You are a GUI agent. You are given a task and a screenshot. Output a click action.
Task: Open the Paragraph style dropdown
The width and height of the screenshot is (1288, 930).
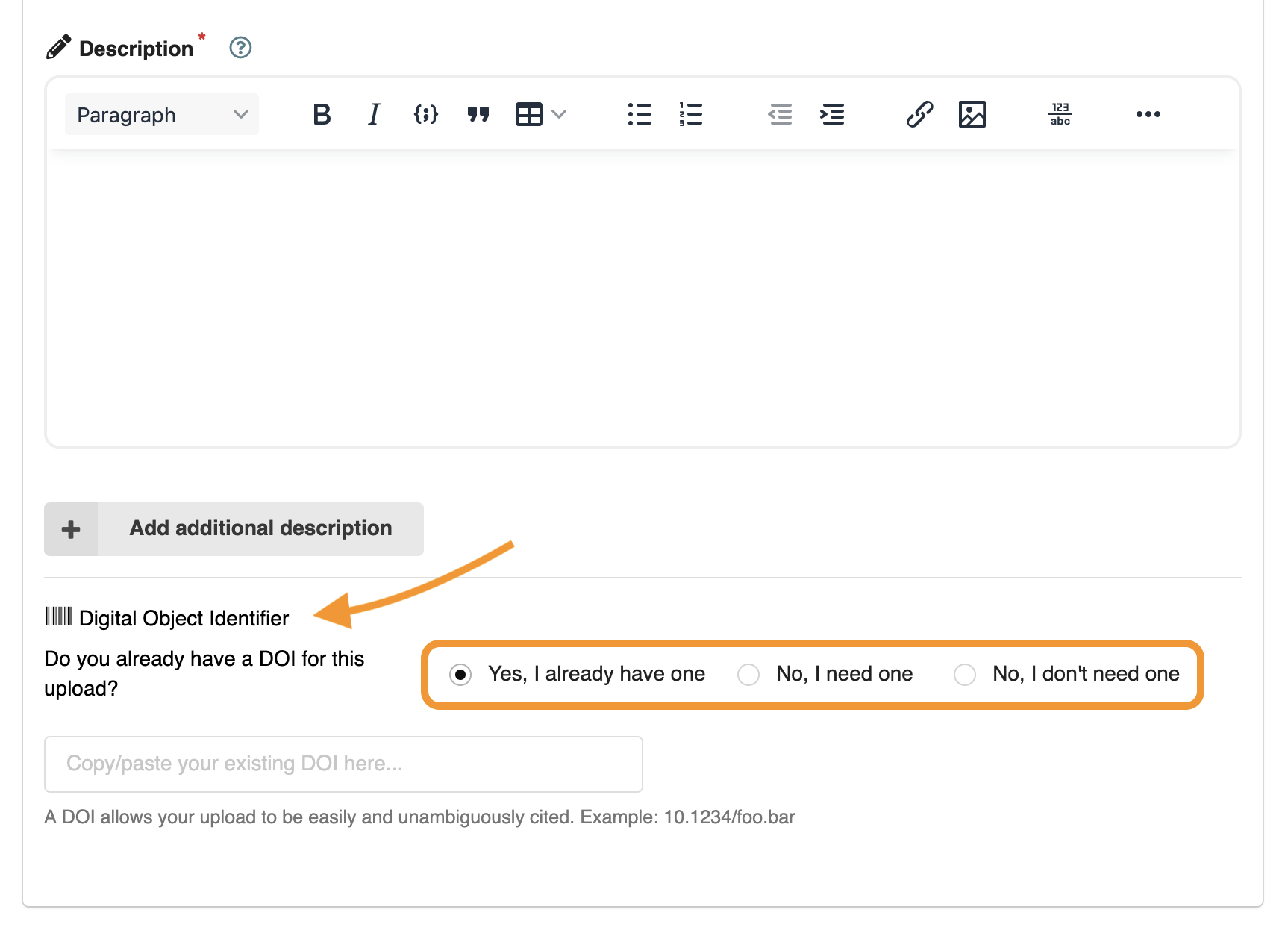click(162, 115)
